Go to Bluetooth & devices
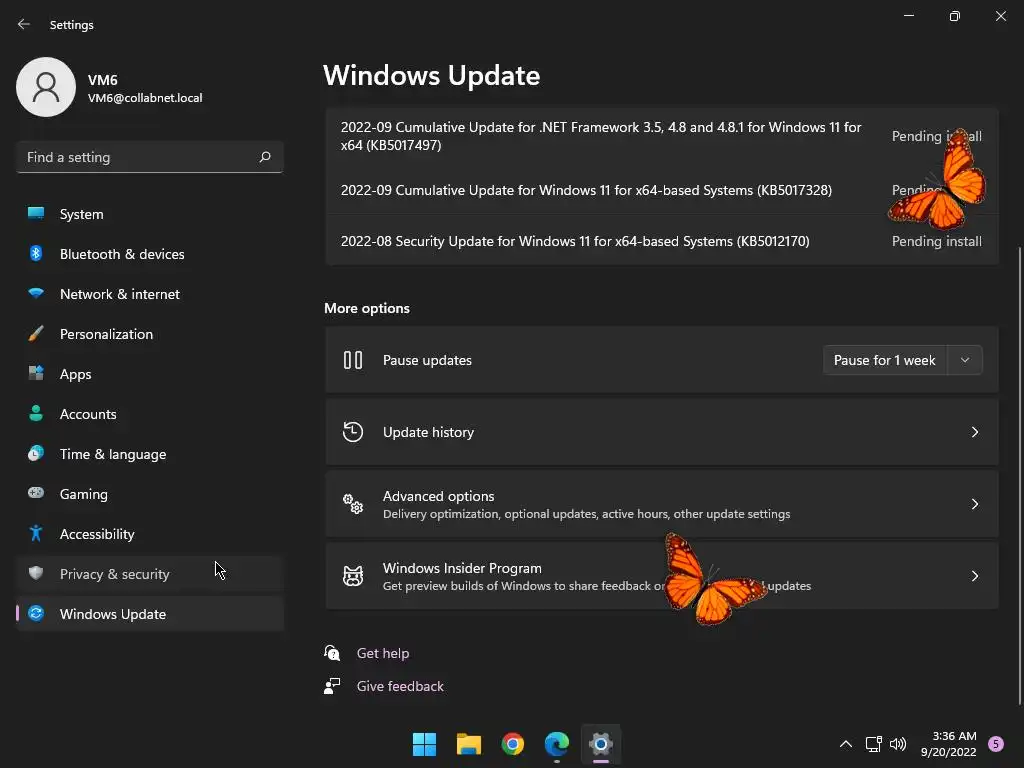1024x768 pixels. 150,254
